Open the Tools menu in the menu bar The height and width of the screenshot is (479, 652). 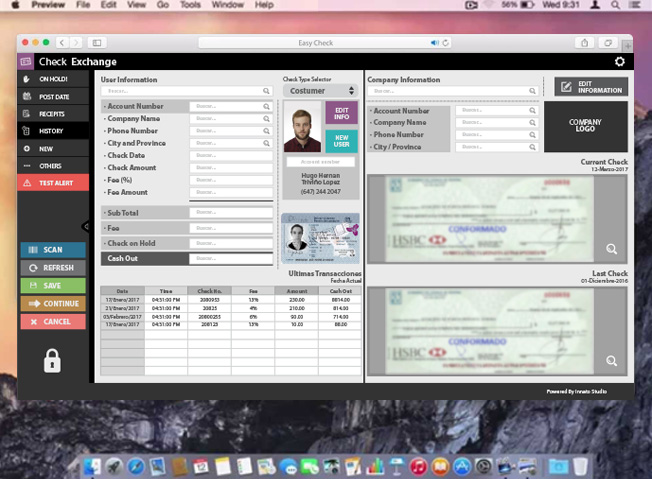(x=191, y=5)
